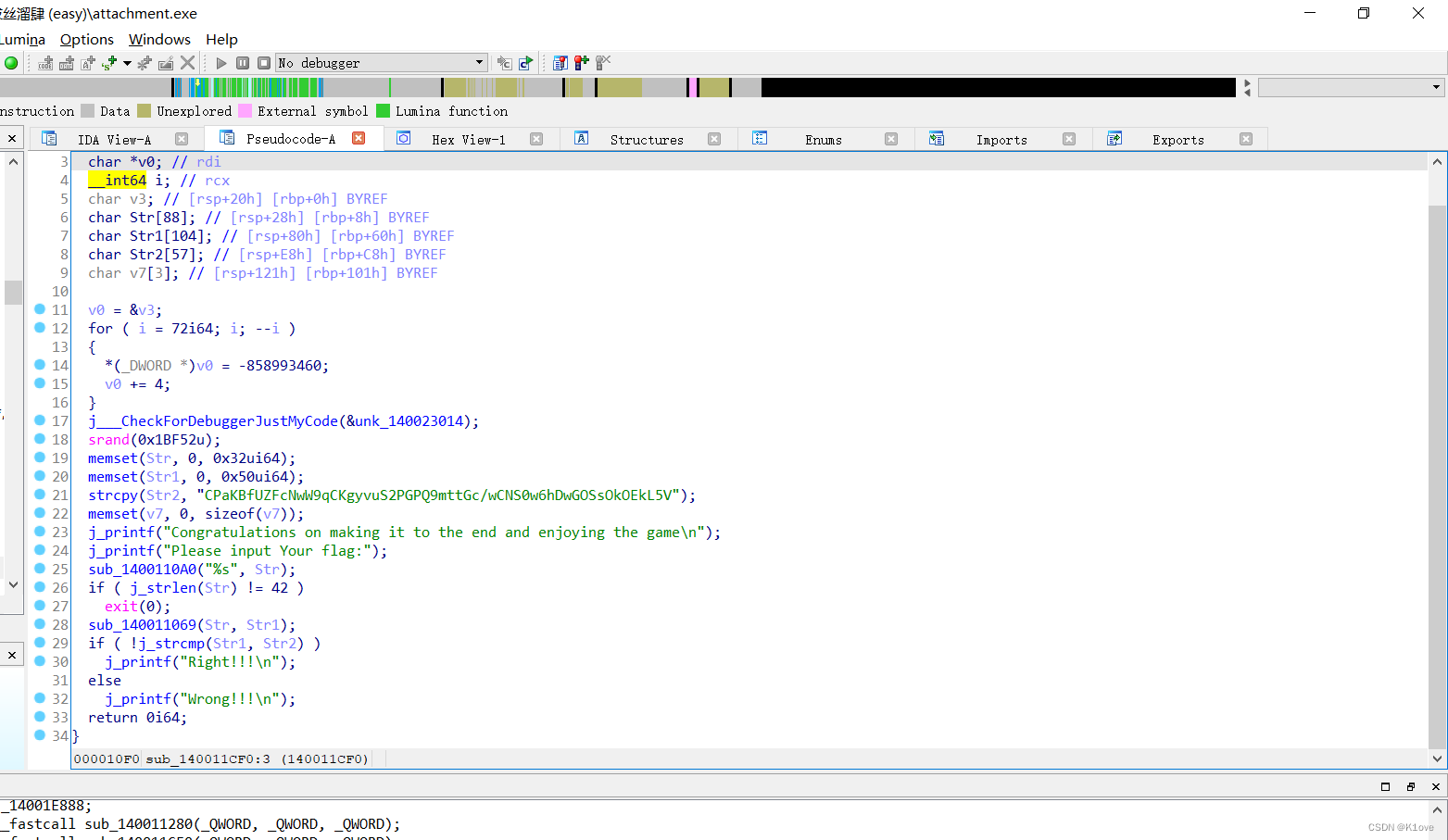Select the create function toolbar icon
The image size is (1448, 840).
pos(144,62)
